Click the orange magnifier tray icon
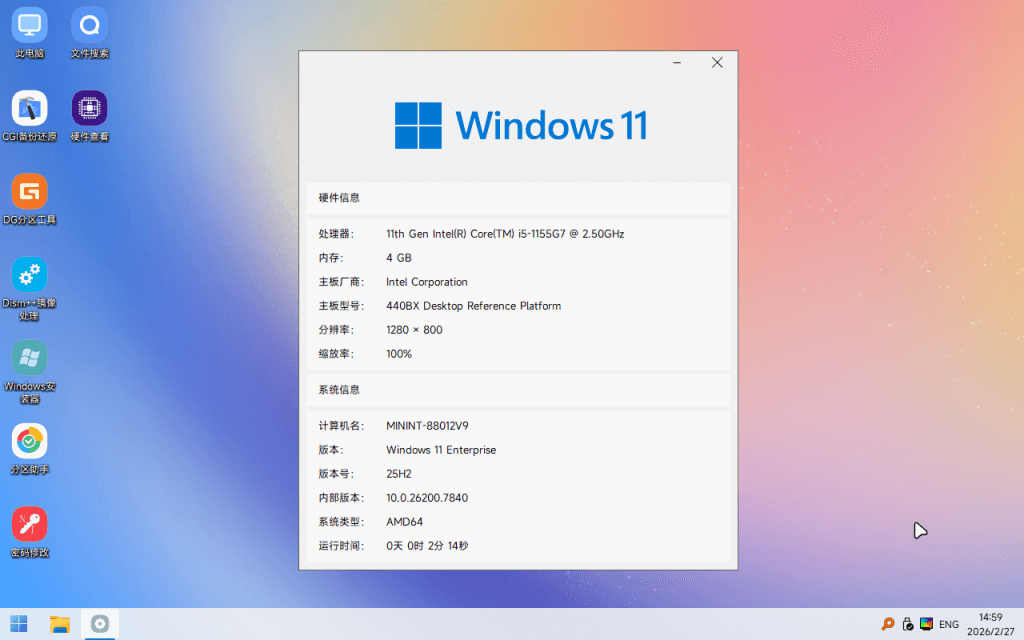This screenshot has width=1024, height=640. (888, 624)
